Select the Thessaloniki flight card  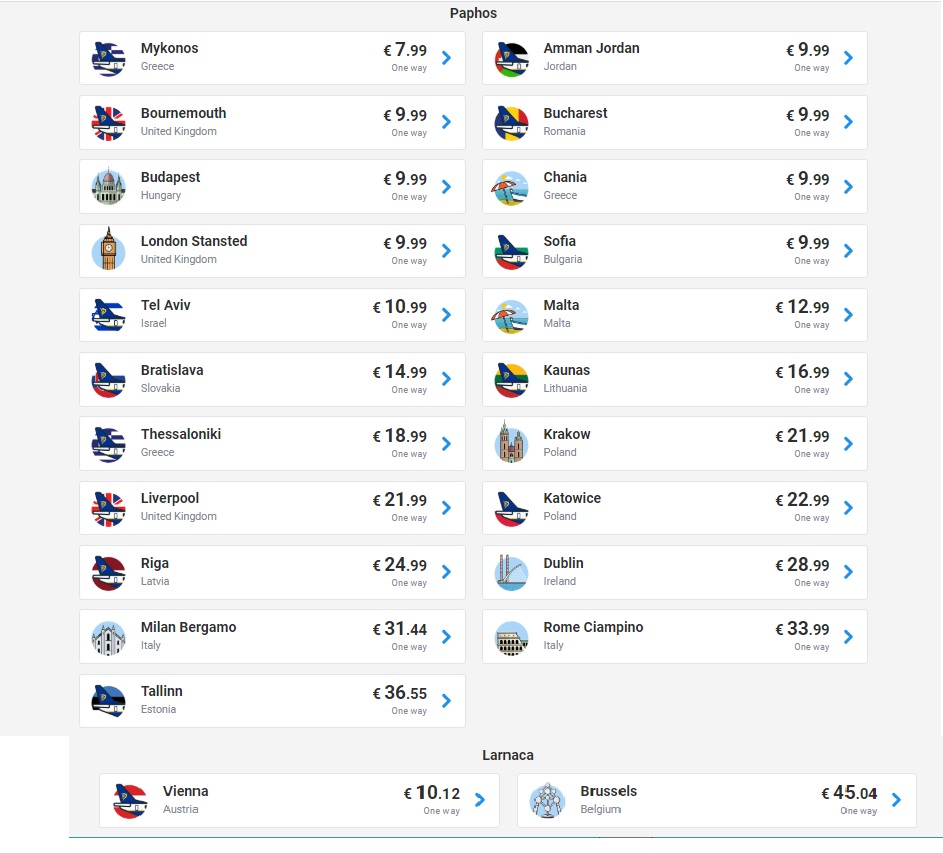tap(272, 443)
